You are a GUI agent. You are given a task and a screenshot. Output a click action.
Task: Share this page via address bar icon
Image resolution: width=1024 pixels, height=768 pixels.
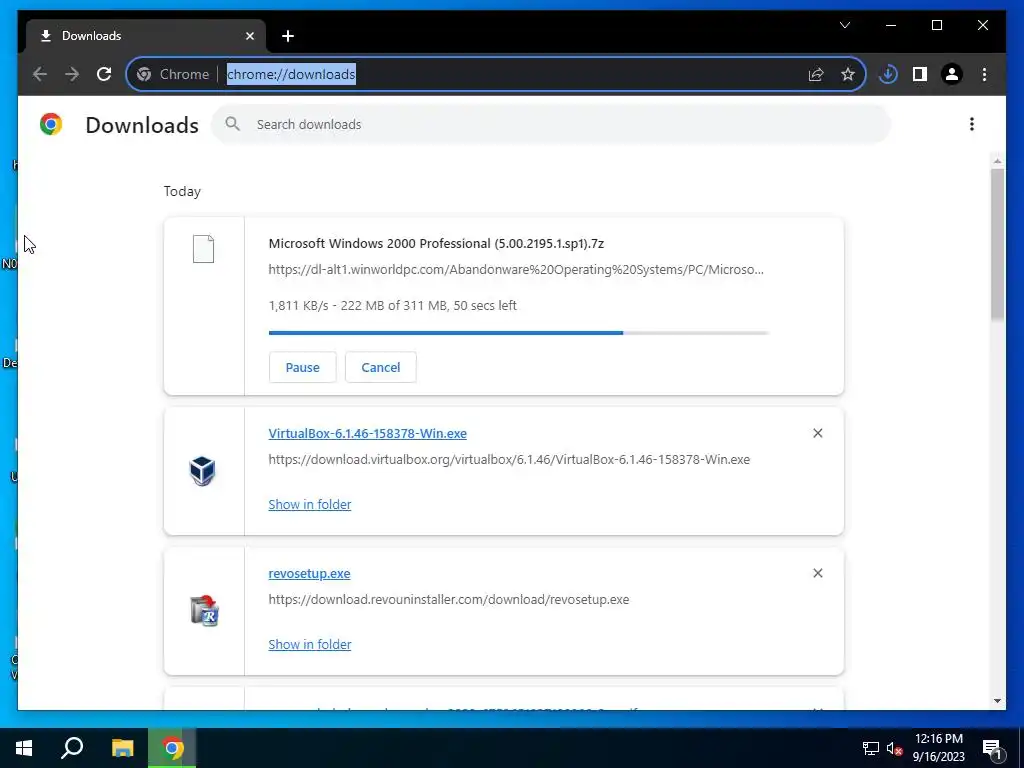[816, 74]
